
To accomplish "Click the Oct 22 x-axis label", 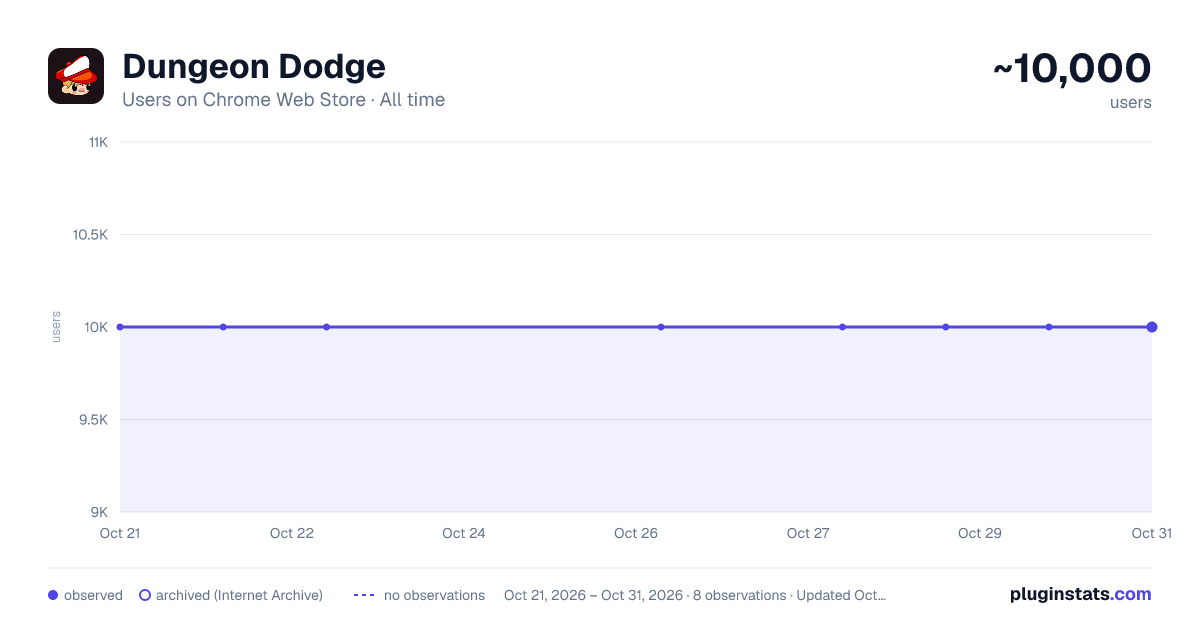I will tap(292, 533).
